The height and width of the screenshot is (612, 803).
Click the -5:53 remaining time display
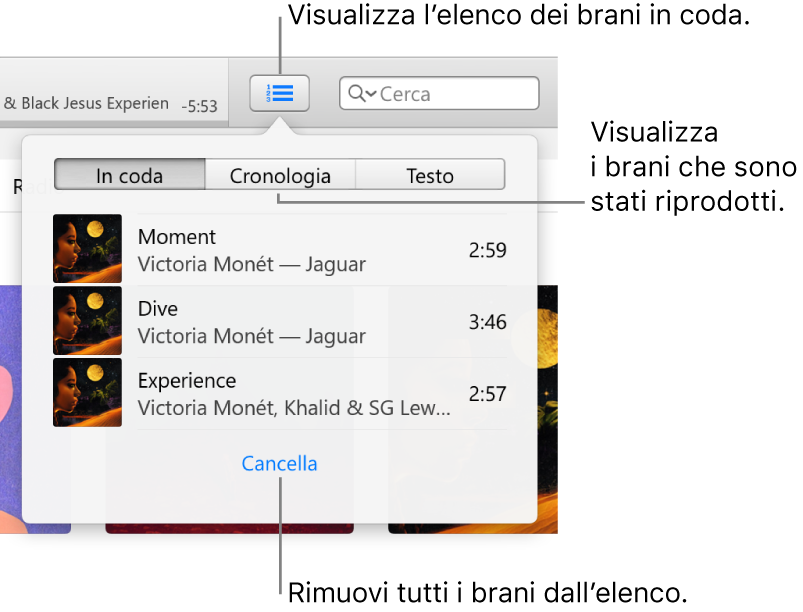199,106
